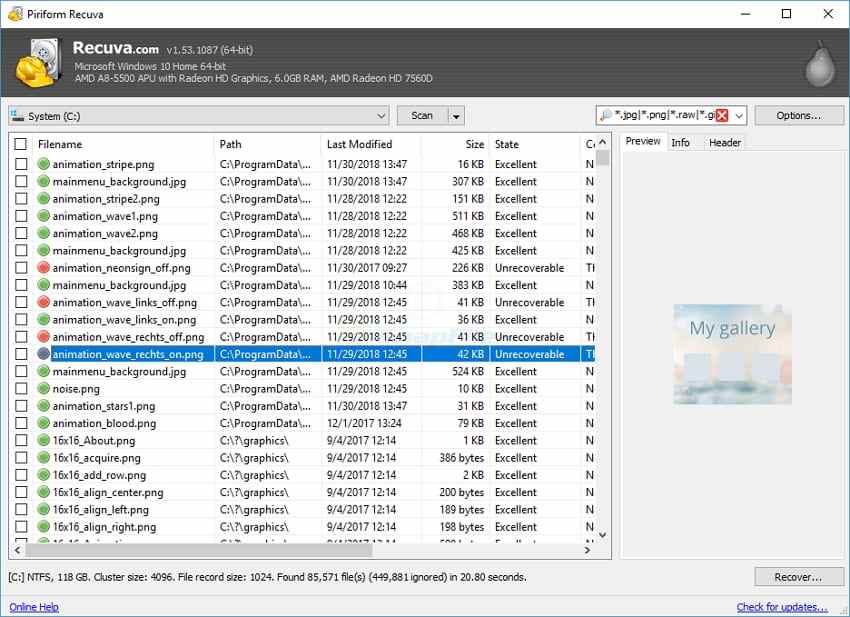Click the green status dot for 16x16_align_right.png
Image resolution: width=850 pixels, height=617 pixels.
click(43, 526)
